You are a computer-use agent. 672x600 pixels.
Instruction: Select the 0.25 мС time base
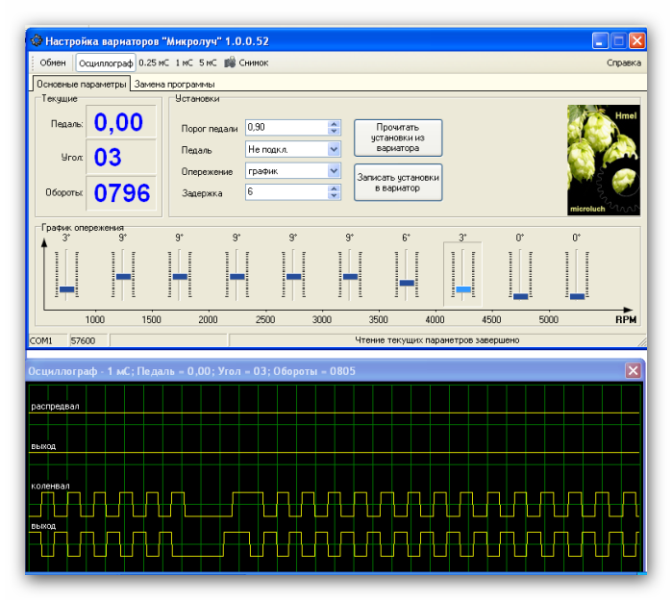coord(154,63)
